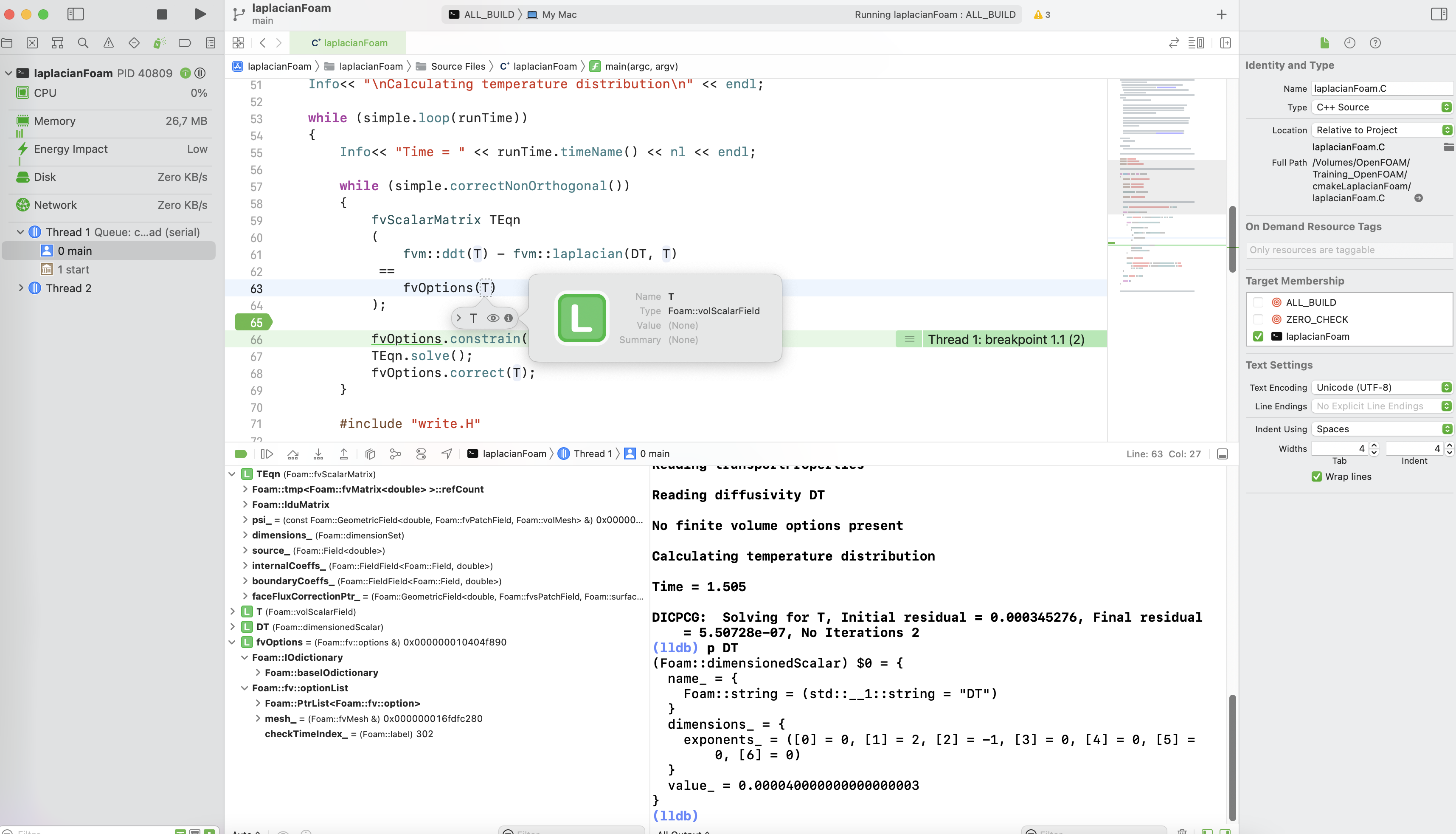This screenshot has height=834, width=1456.
Task: Enable the ALL_BUILD target membership checkbox
Action: pos(1258,302)
